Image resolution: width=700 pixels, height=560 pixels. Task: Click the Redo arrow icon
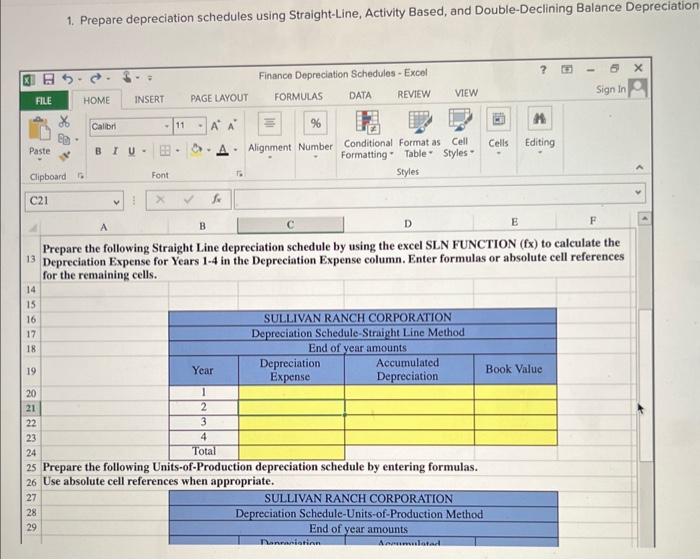pos(96,79)
